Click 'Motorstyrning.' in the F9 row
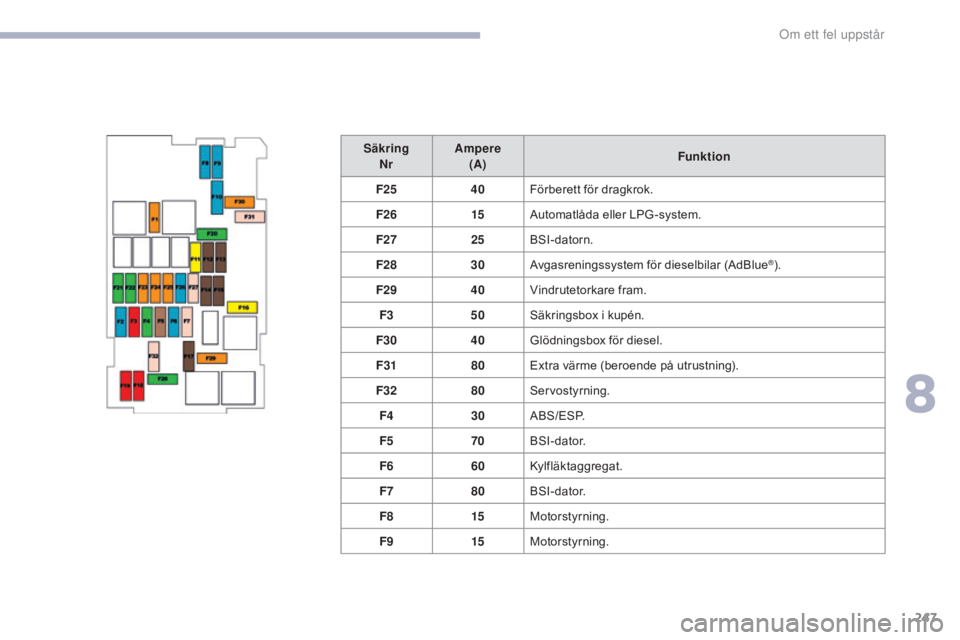The image size is (960, 640). click(x=569, y=541)
